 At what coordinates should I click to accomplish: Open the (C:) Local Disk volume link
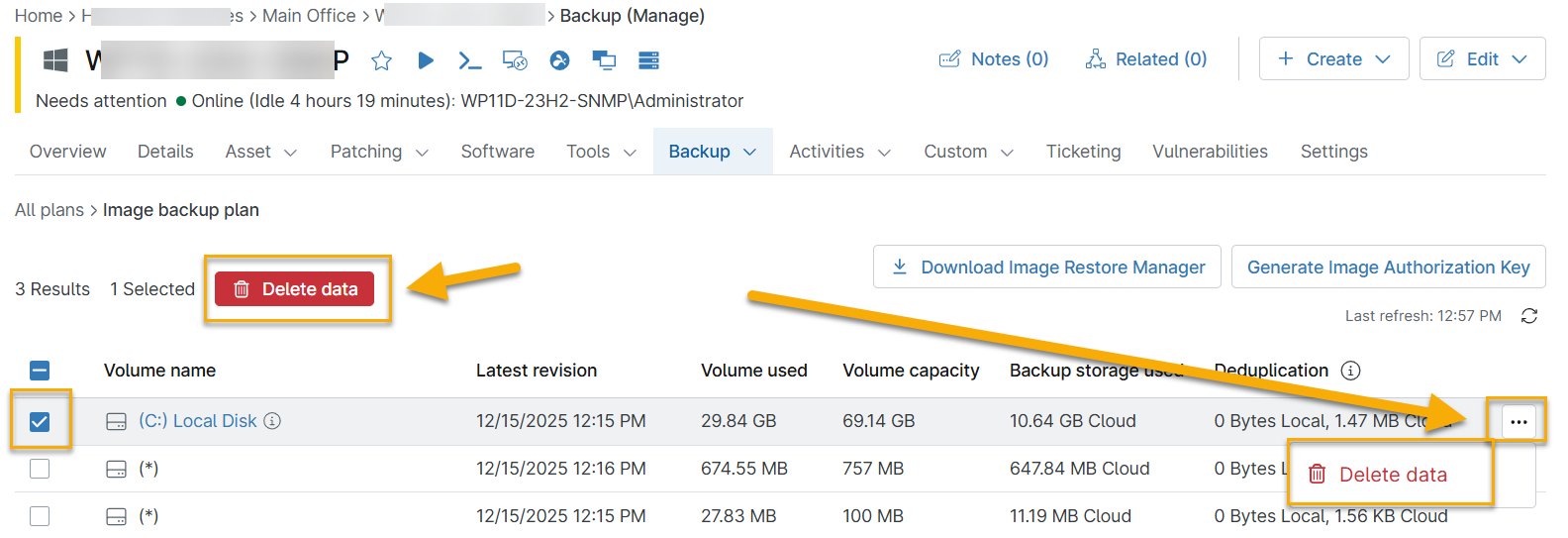tap(197, 421)
